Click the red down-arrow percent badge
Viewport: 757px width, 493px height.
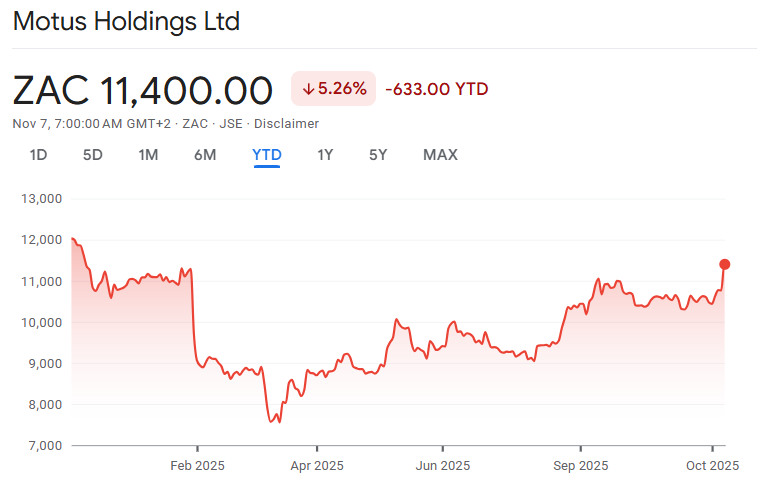[334, 89]
